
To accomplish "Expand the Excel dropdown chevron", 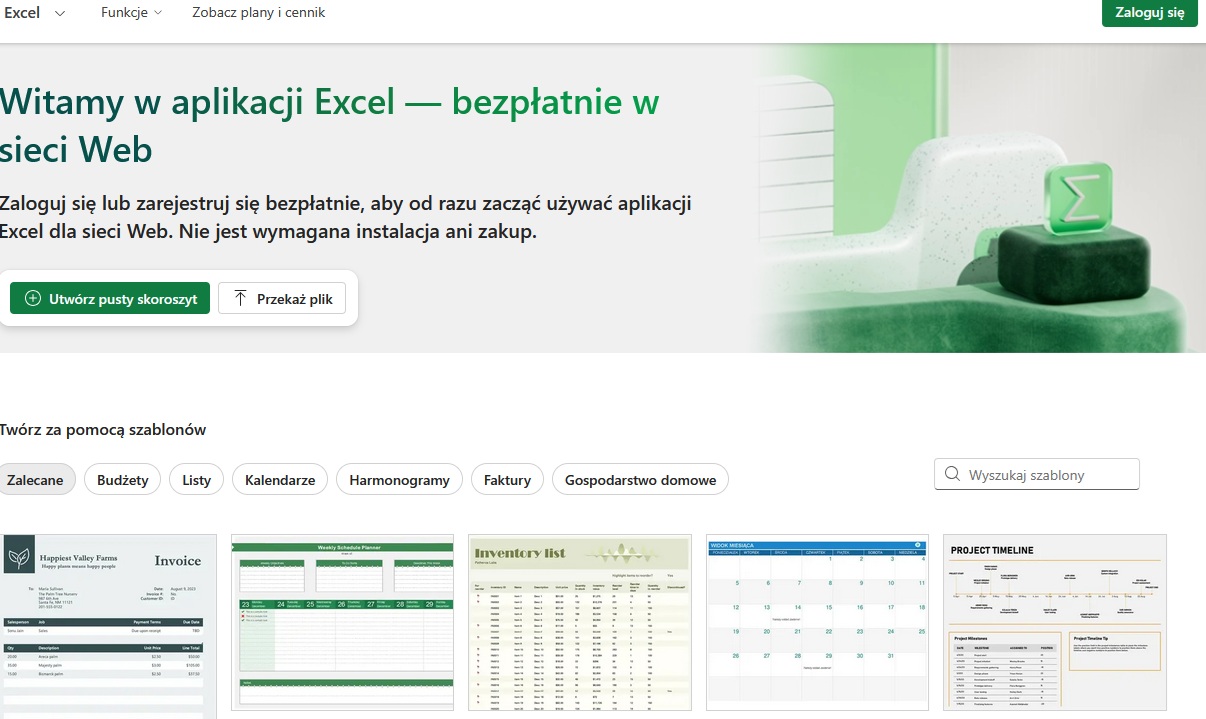I will tap(60, 14).
